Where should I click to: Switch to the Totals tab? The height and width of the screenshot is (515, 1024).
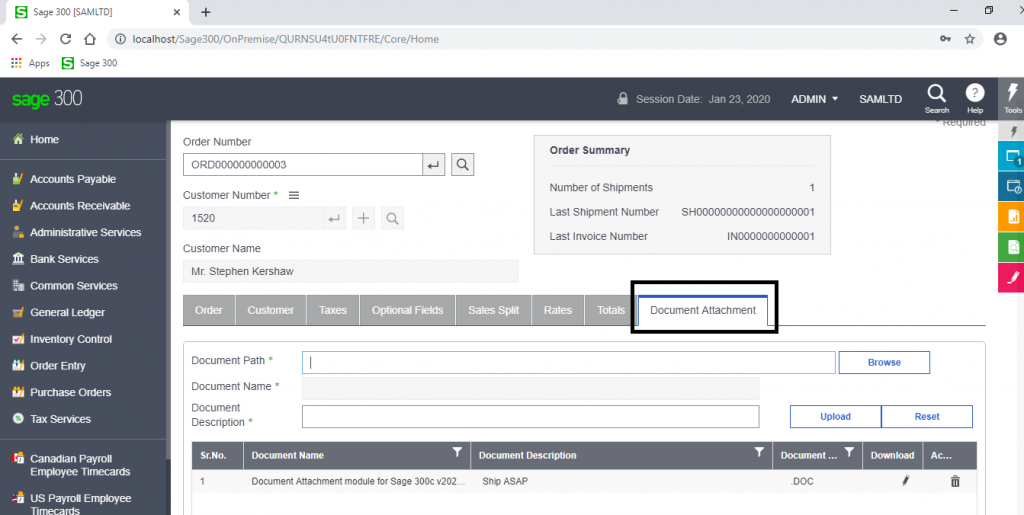click(611, 310)
